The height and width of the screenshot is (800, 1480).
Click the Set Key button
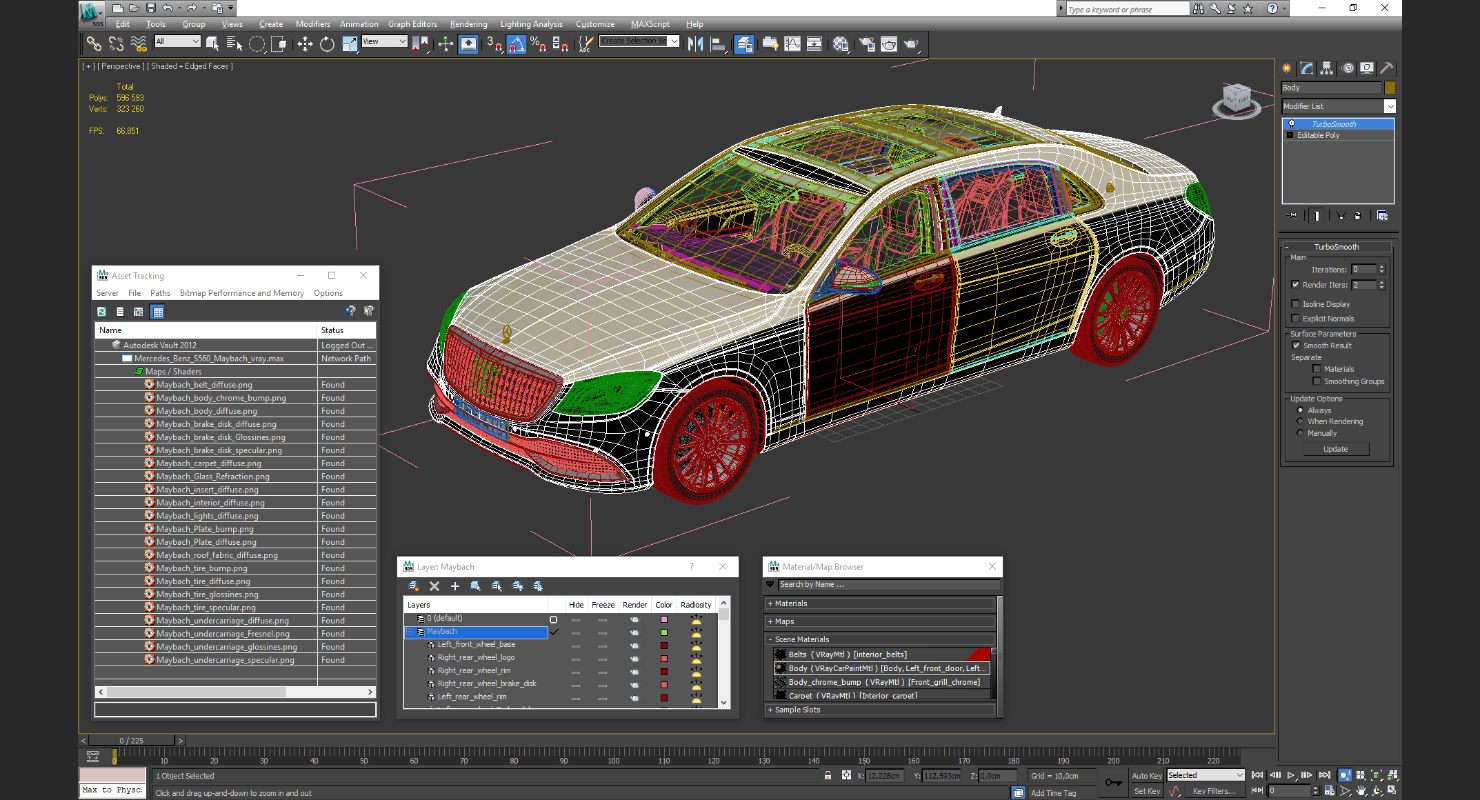[1147, 791]
